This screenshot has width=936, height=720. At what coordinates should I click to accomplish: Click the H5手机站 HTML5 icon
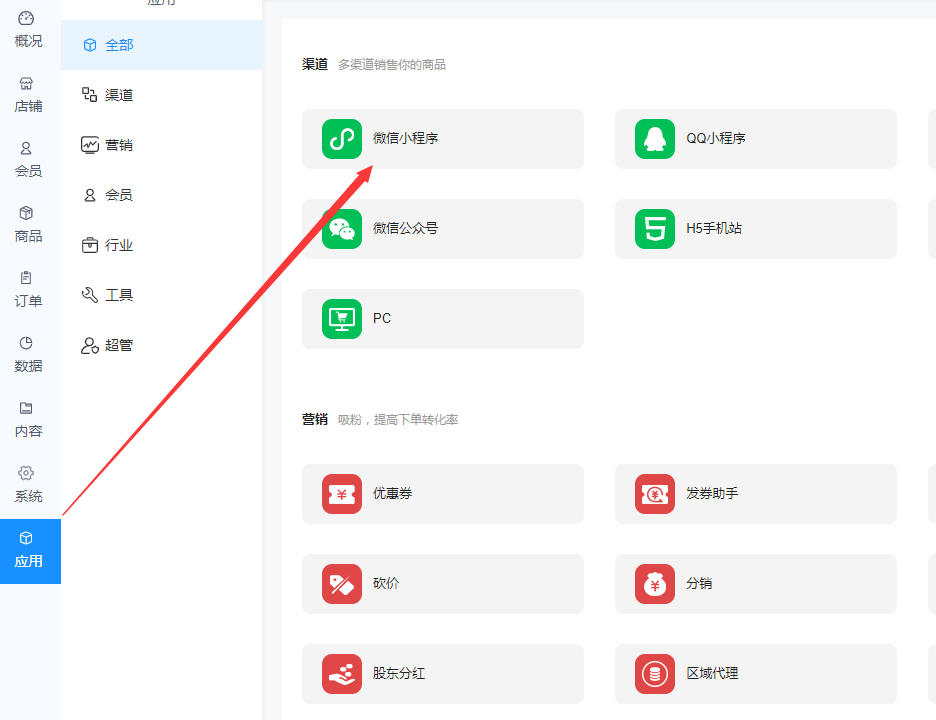tap(654, 229)
